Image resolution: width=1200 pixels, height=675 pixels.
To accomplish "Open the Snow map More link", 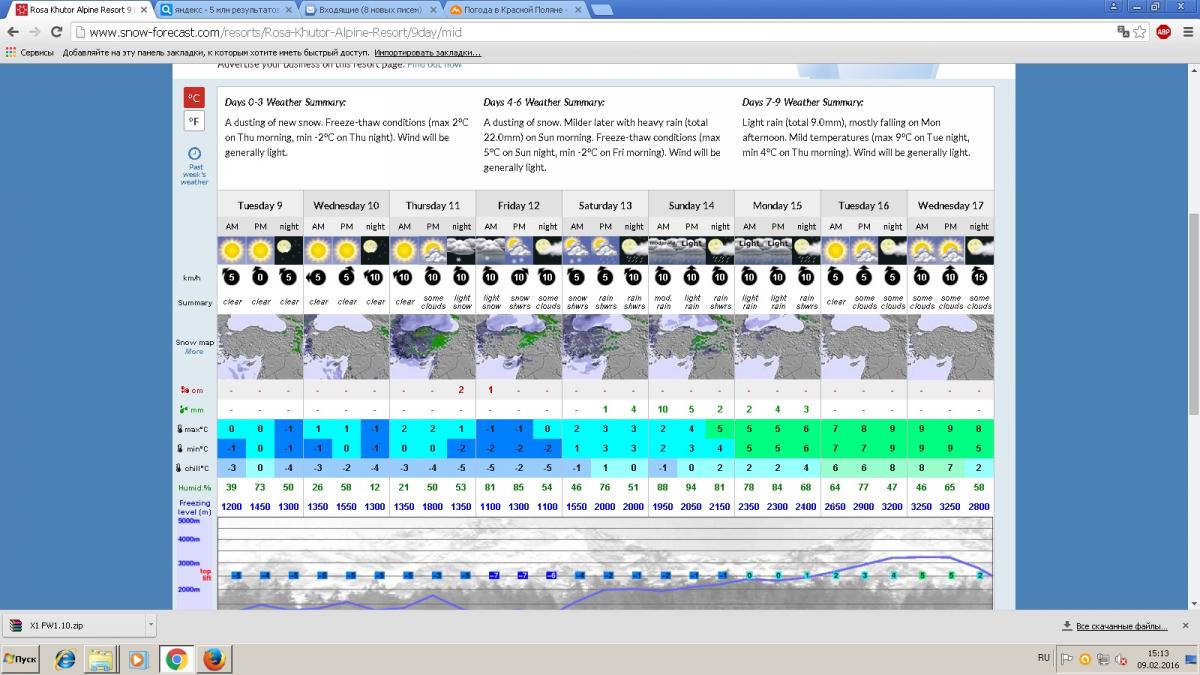I will (194, 352).
